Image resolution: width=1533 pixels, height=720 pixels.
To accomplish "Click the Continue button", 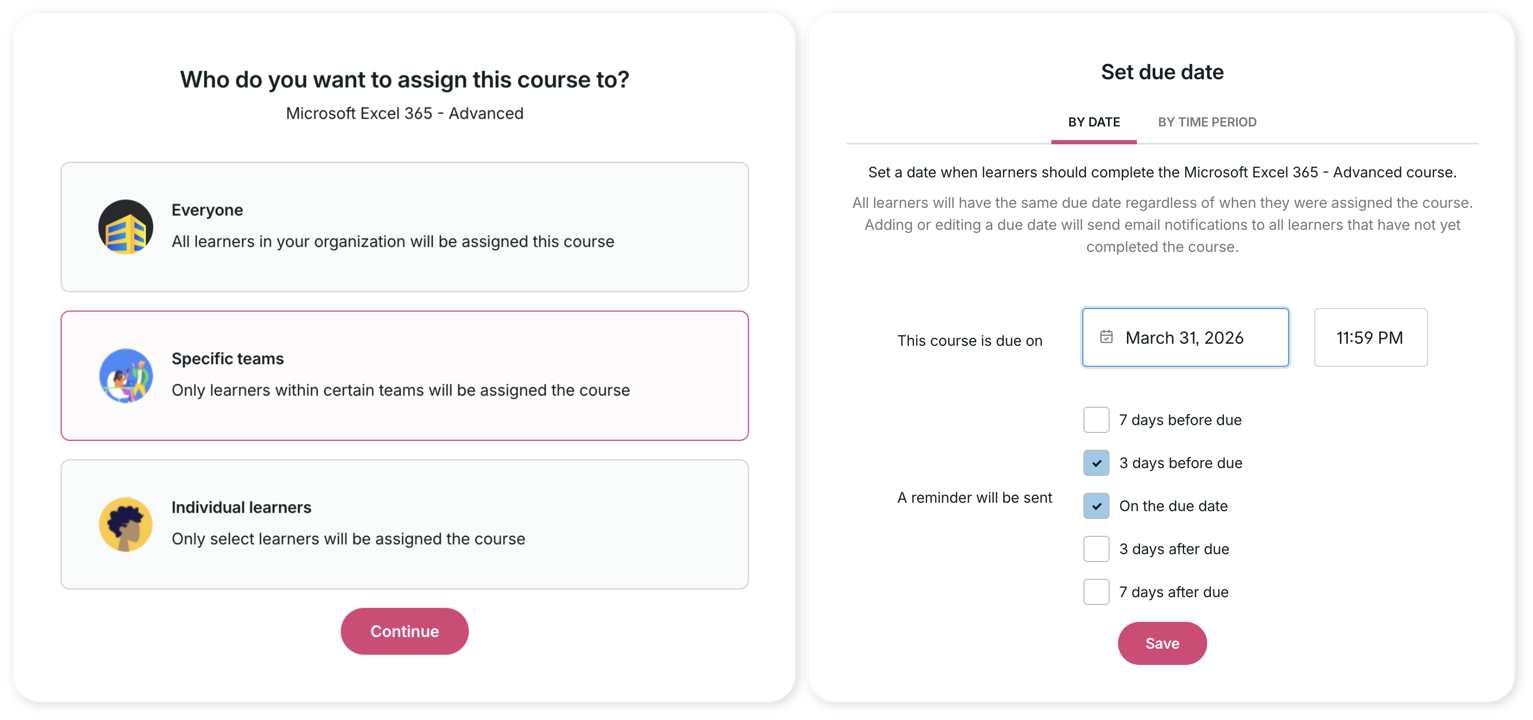I will click(404, 631).
